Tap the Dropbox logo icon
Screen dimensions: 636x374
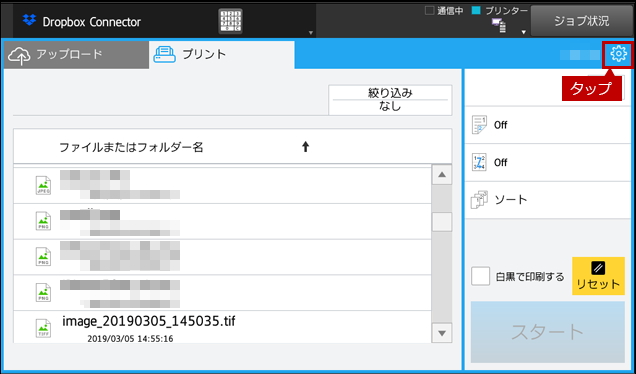(29, 20)
